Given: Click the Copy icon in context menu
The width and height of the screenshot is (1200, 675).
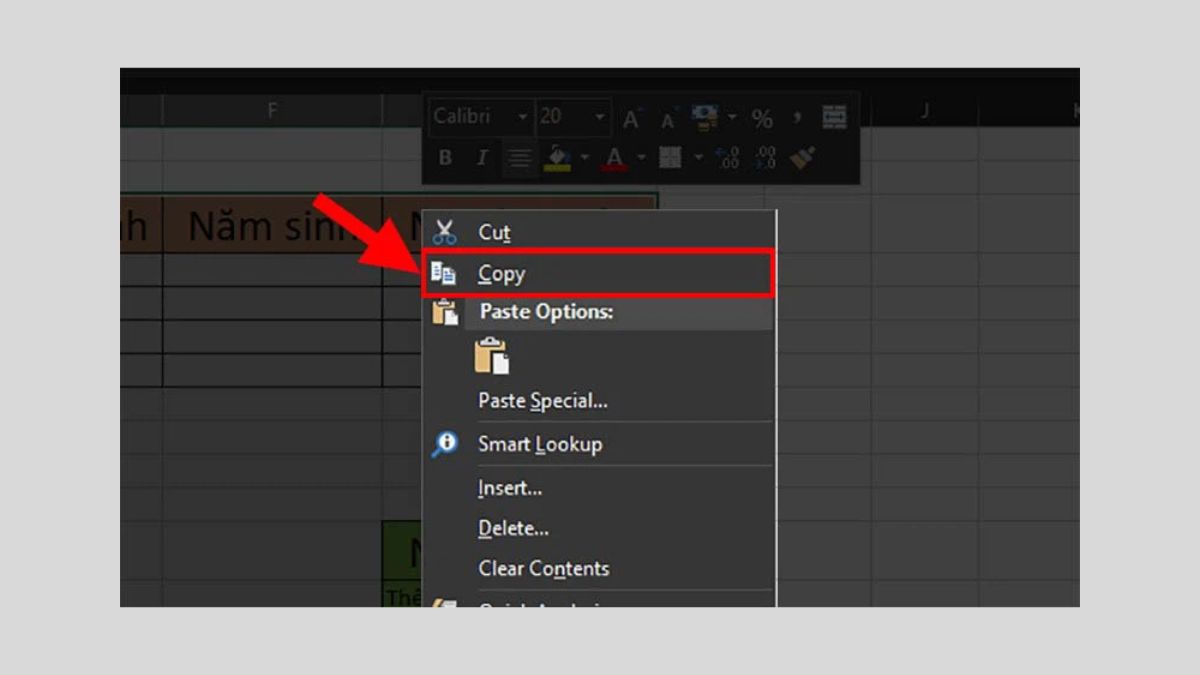Looking at the screenshot, I should pos(443,274).
